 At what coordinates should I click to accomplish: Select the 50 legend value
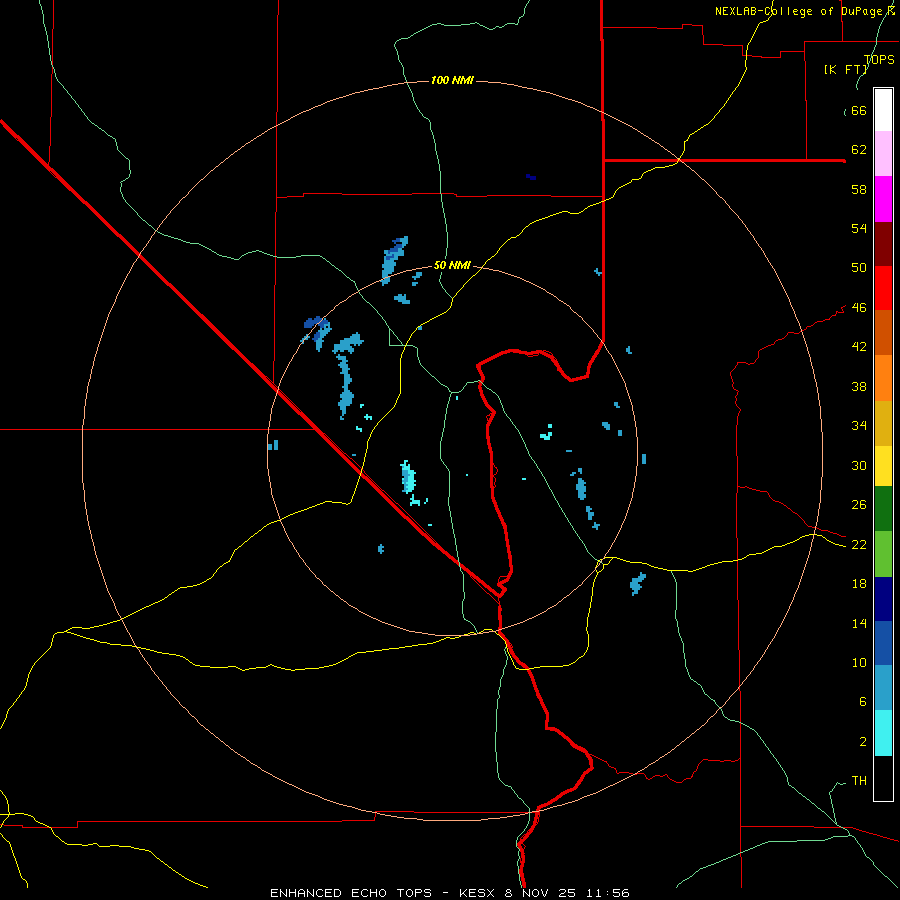point(859,267)
